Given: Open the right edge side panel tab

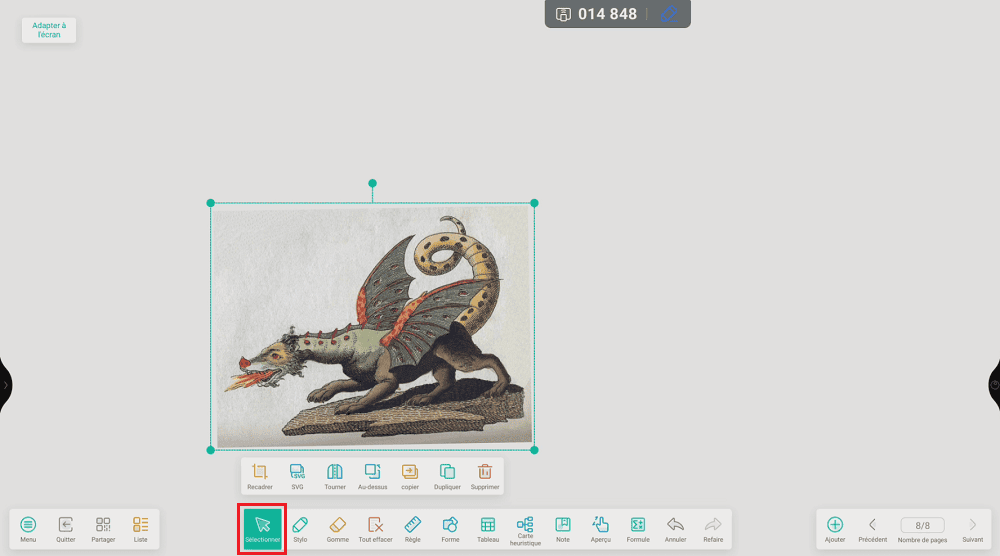Looking at the screenshot, I should (x=994, y=385).
